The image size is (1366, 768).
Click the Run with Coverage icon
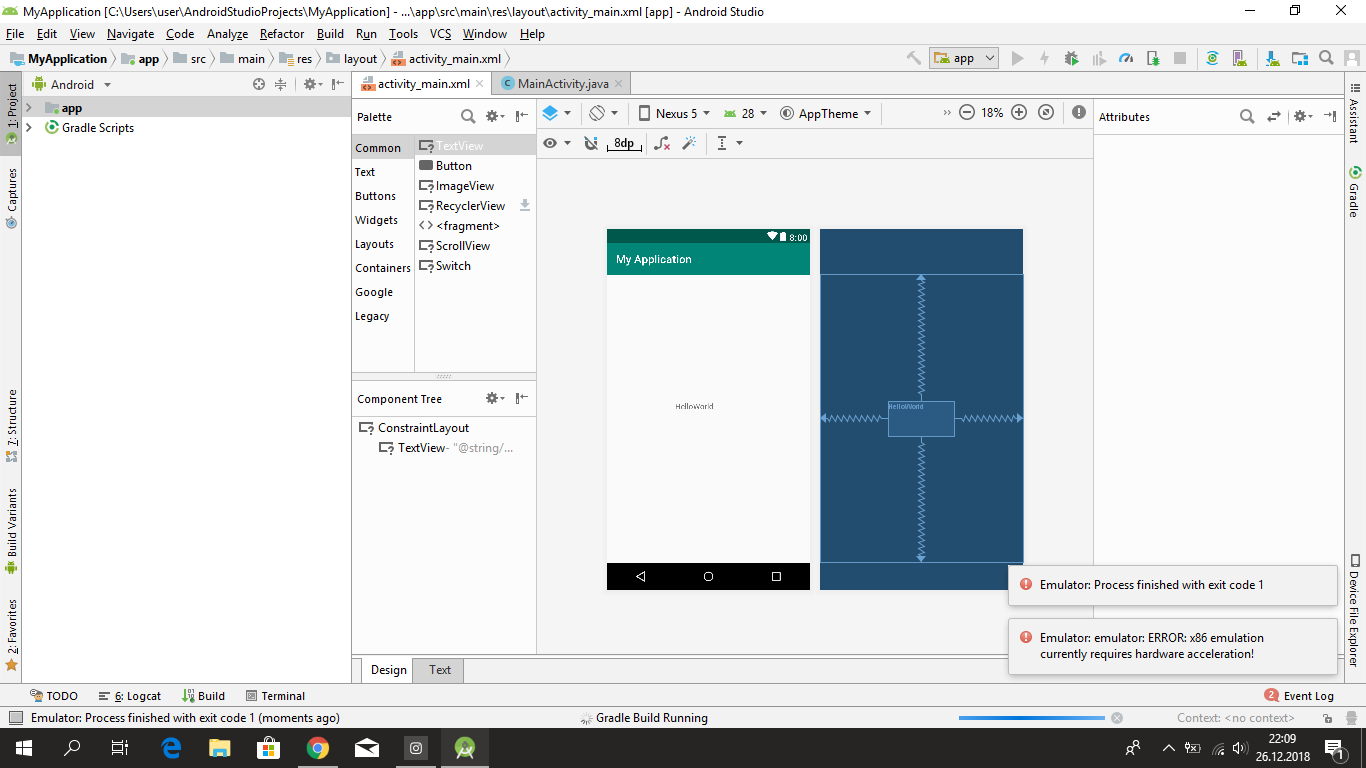tap(1099, 58)
